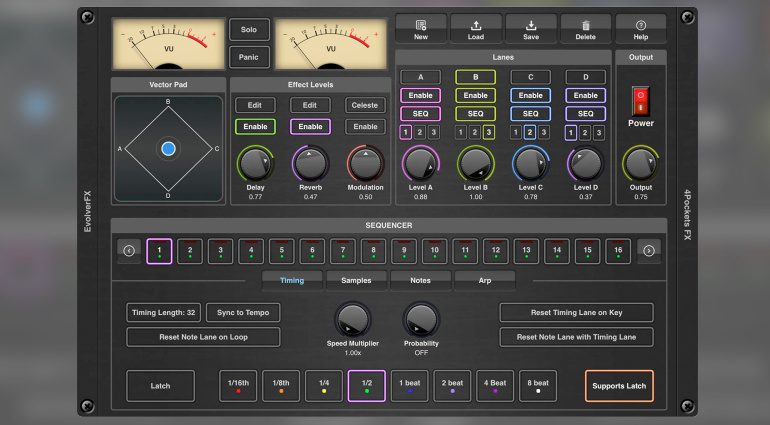Open the Celeste modulation selector
Viewport: 770px width, 425px height.
tap(365, 105)
